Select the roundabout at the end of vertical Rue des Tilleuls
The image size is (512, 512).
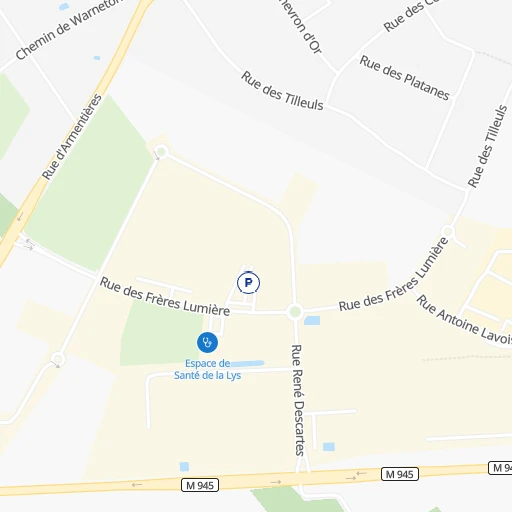[x=448, y=231]
